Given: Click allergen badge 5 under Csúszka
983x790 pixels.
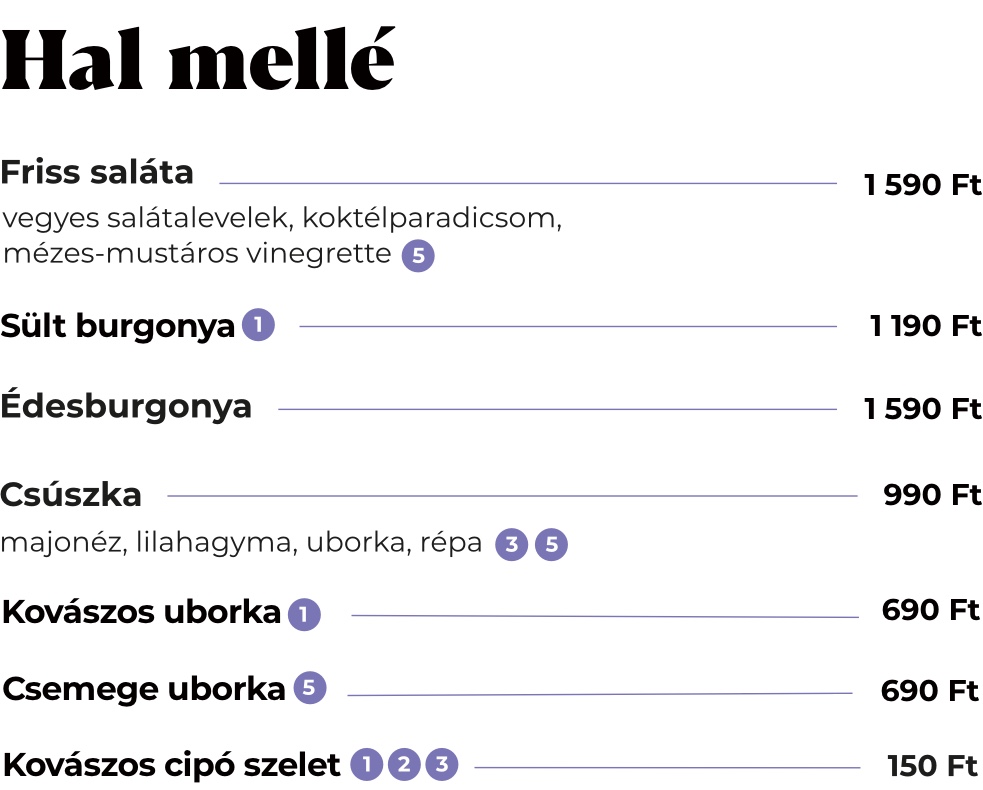Looking at the screenshot, I should (x=551, y=544).
